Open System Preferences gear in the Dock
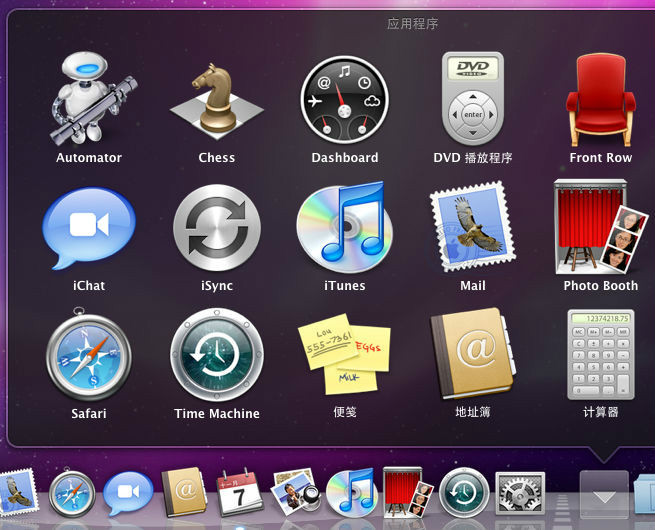Image resolution: width=655 pixels, height=530 pixels. (520, 494)
